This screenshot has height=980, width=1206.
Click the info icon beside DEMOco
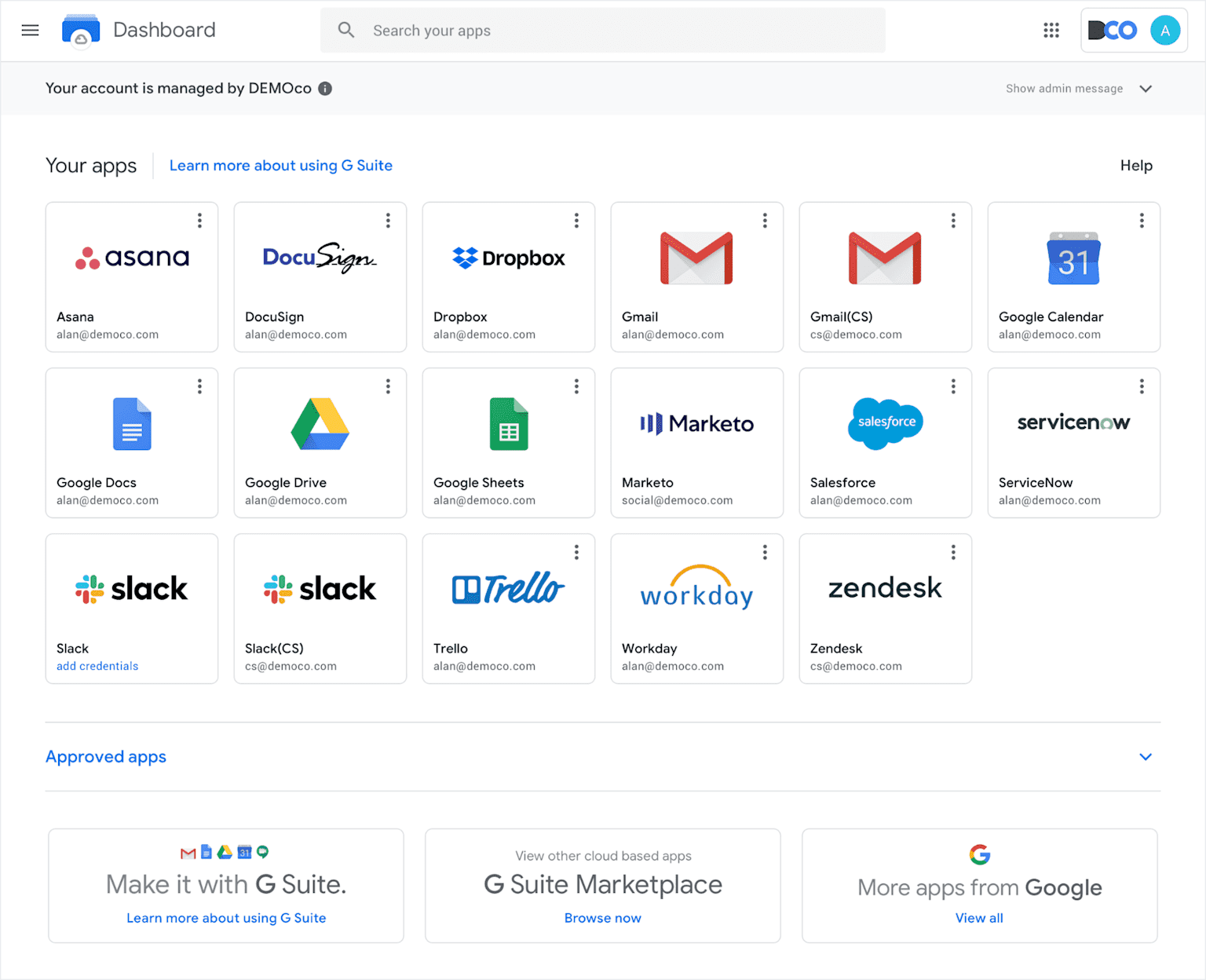click(x=325, y=89)
